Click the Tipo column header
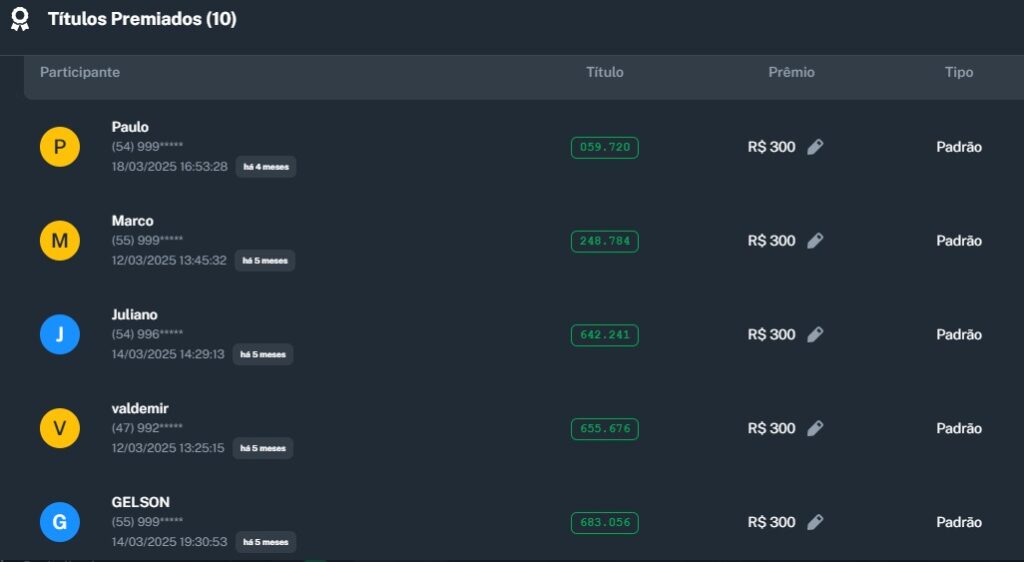 click(x=958, y=72)
